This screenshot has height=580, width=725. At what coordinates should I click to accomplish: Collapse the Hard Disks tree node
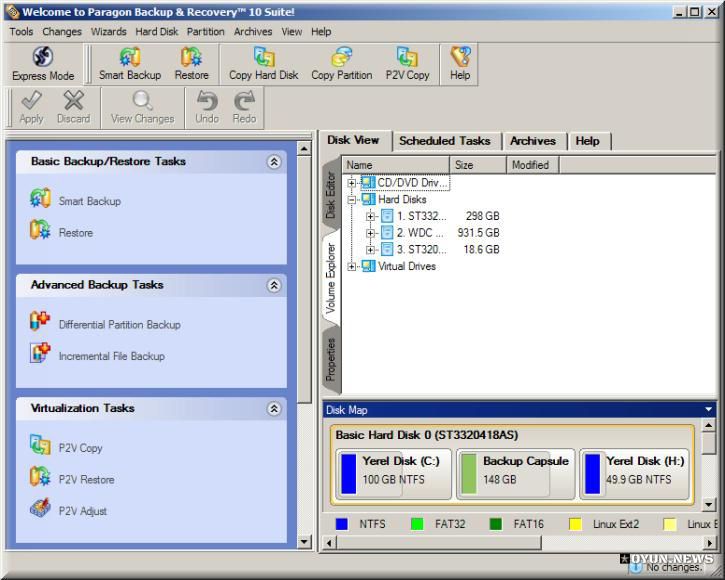click(x=351, y=200)
